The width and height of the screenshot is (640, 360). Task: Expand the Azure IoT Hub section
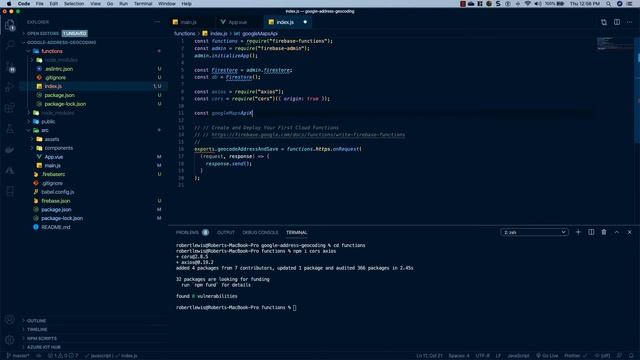tap(43, 347)
